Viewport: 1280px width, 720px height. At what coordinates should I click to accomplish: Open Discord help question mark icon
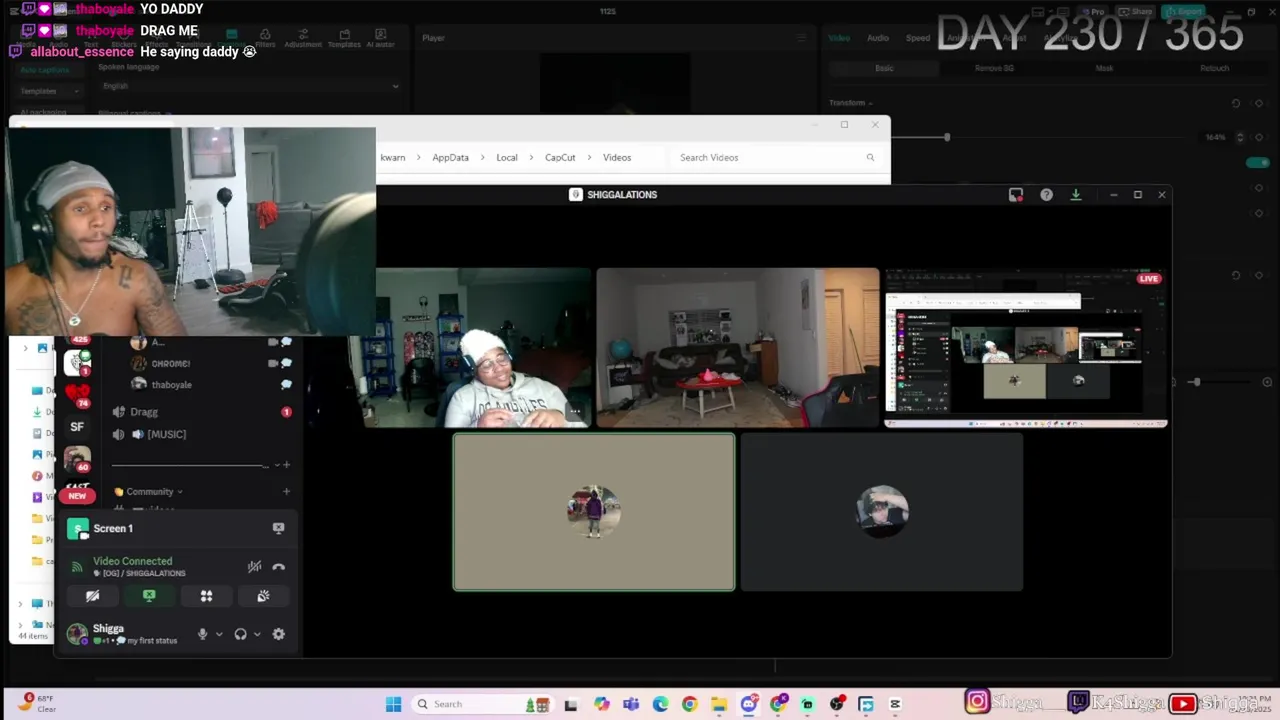1046,195
